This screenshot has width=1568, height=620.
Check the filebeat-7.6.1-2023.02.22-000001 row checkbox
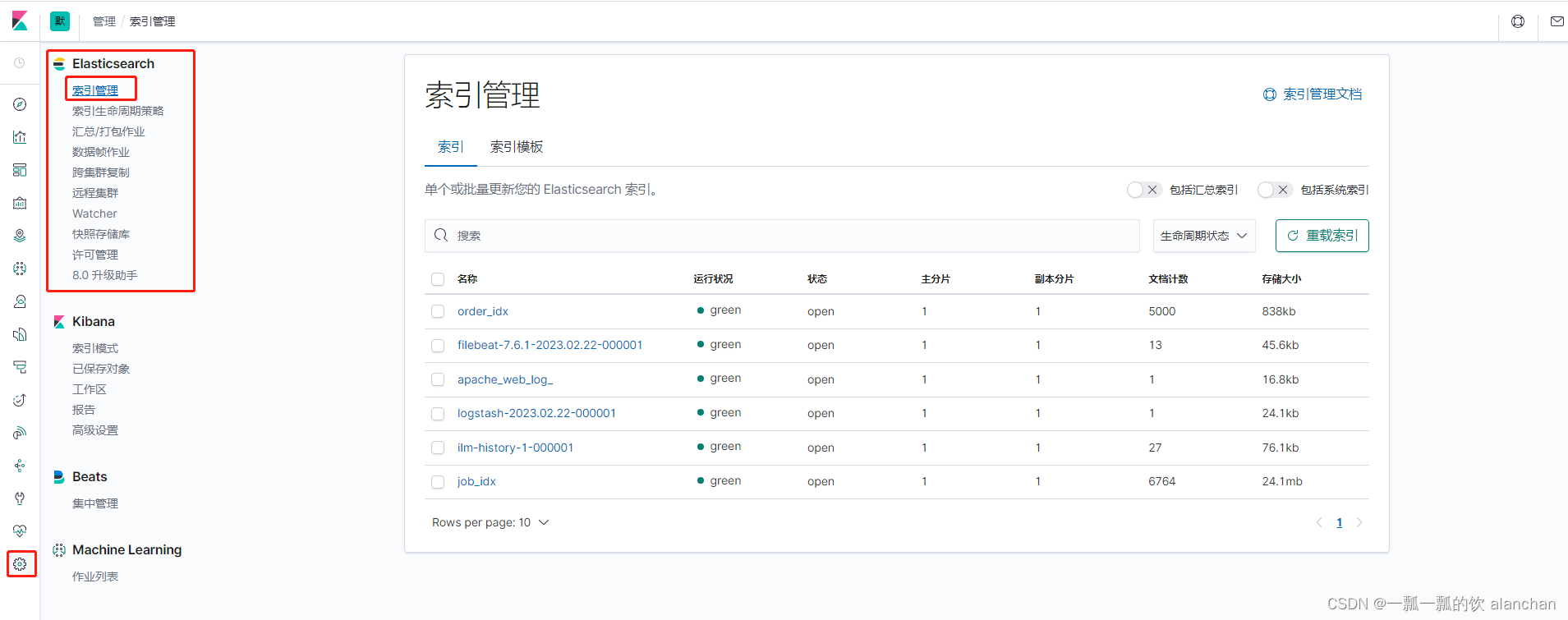(x=438, y=346)
